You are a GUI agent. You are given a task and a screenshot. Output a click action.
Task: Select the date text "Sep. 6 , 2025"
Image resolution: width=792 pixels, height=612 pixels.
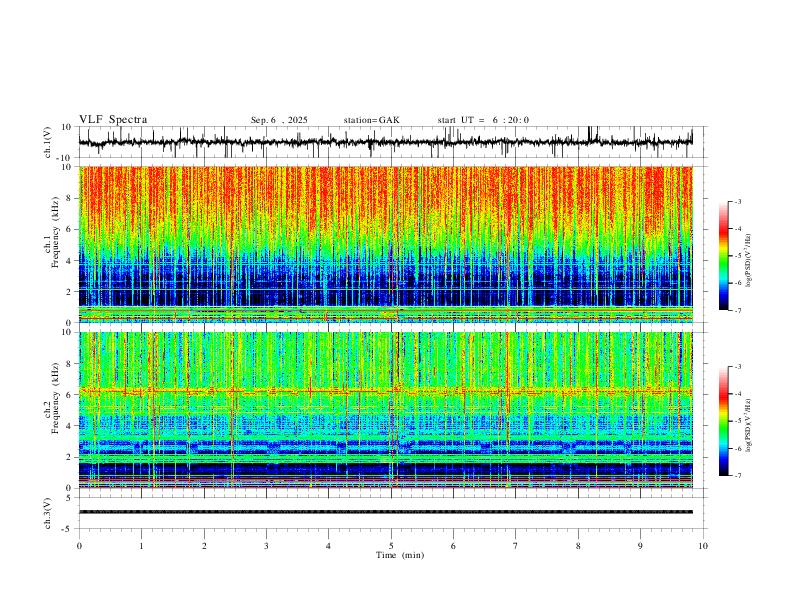tap(279, 120)
